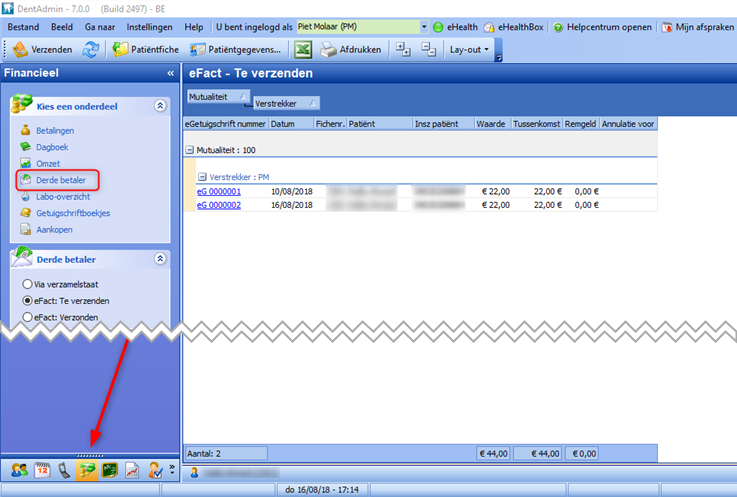Click the green eHealth status icon
This screenshot has height=497, width=737.
click(x=438, y=27)
